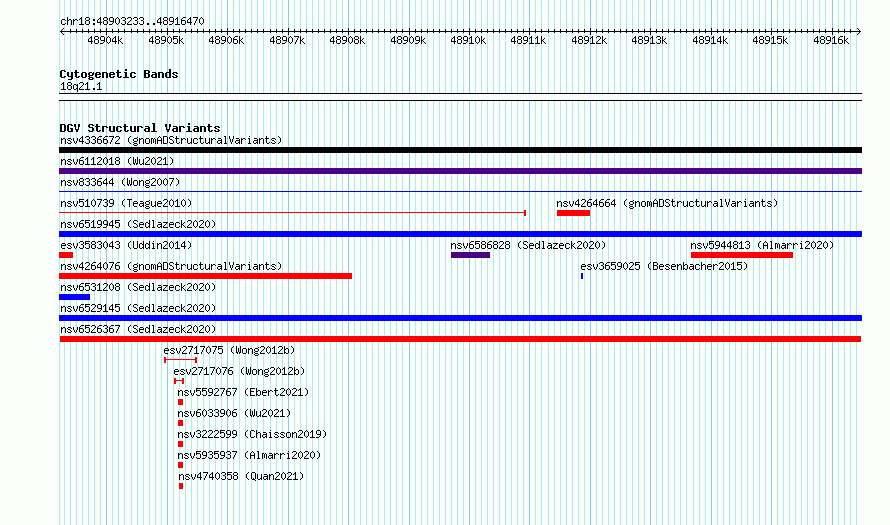Click the Cytogenetic Bands track title

[119, 74]
